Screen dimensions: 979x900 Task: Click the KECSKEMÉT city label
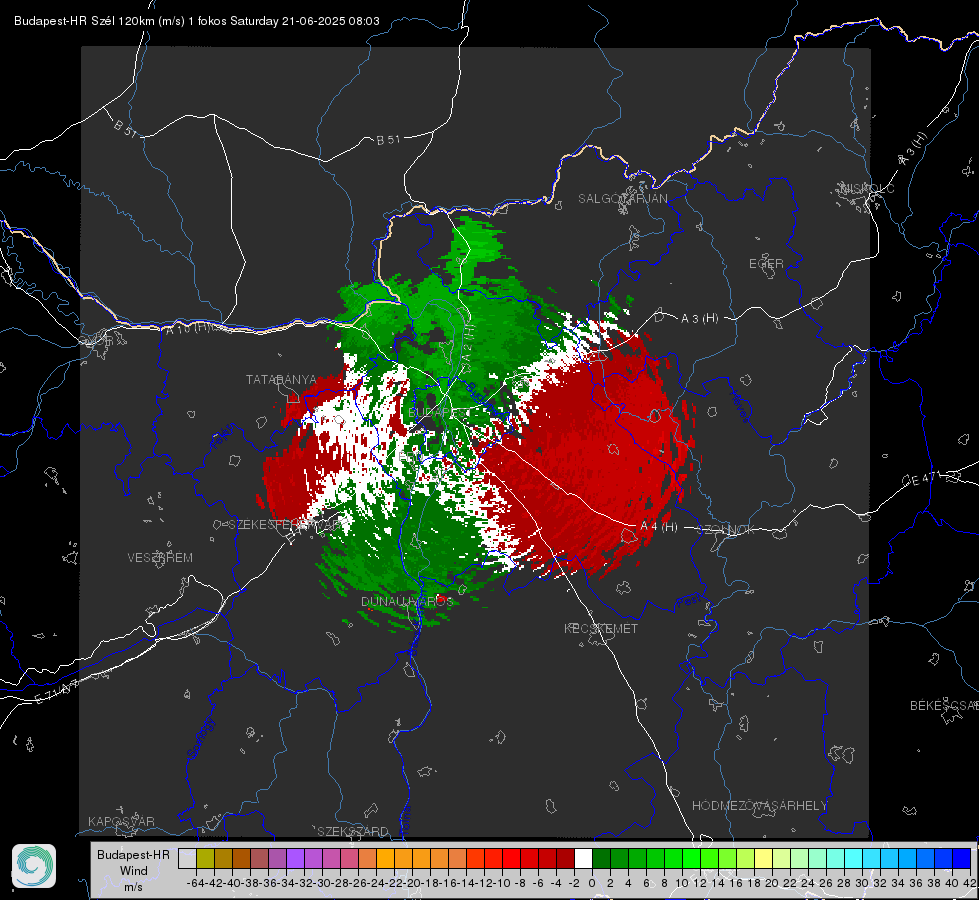point(601,629)
